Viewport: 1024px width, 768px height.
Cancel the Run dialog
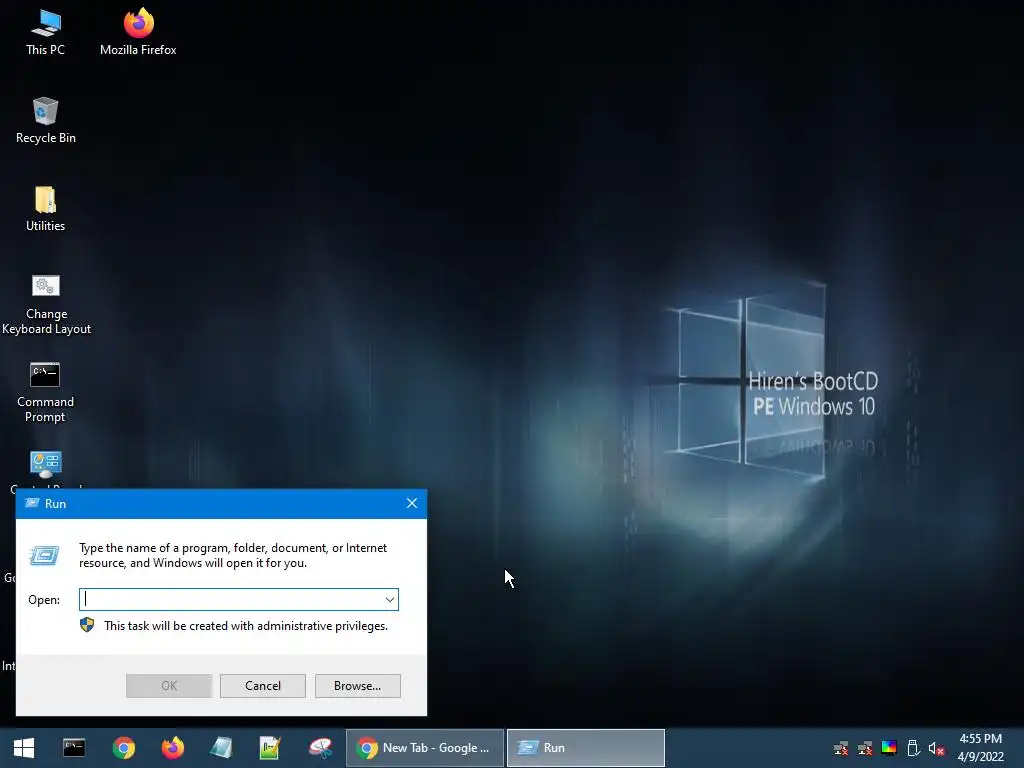tap(263, 686)
